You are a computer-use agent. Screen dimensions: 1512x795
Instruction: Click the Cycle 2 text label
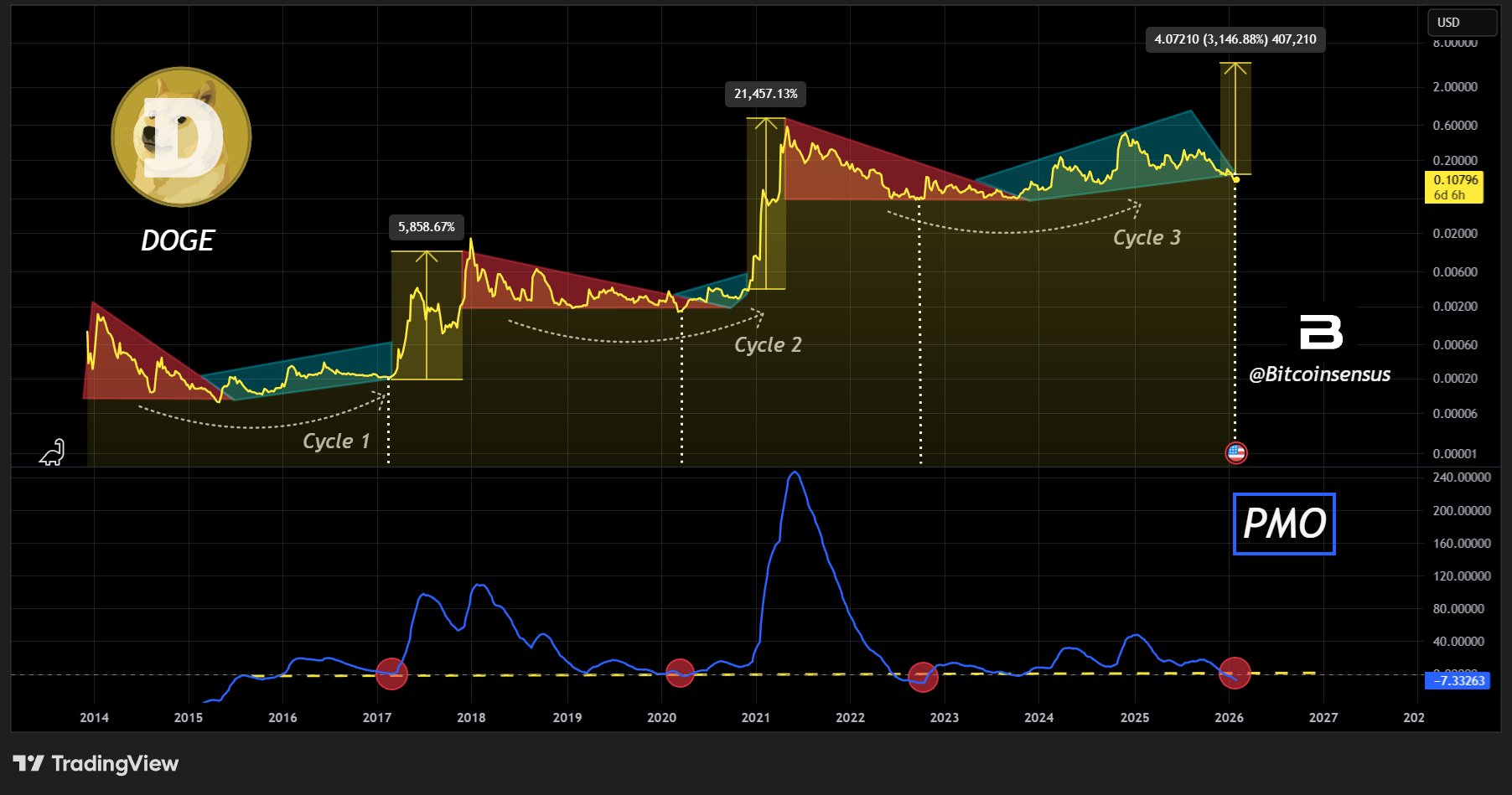768,344
